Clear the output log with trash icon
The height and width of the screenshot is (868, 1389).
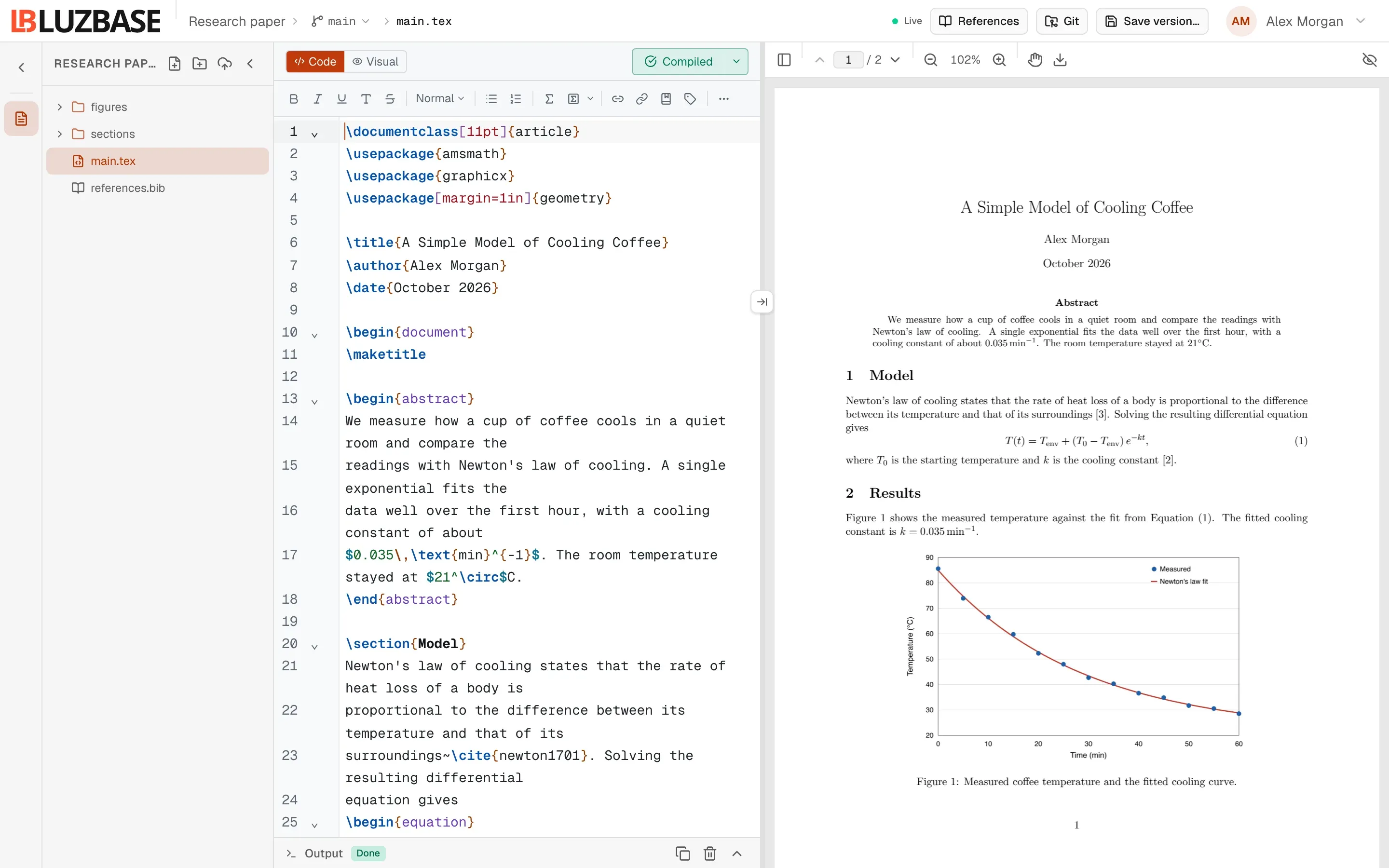pos(710,853)
